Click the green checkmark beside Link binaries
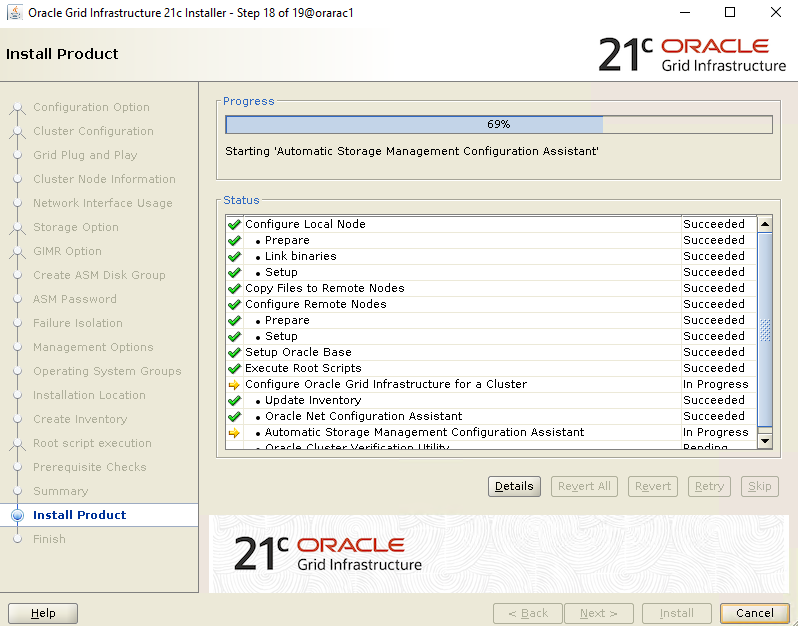Image resolution: width=798 pixels, height=626 pixels. click(234, 257)
